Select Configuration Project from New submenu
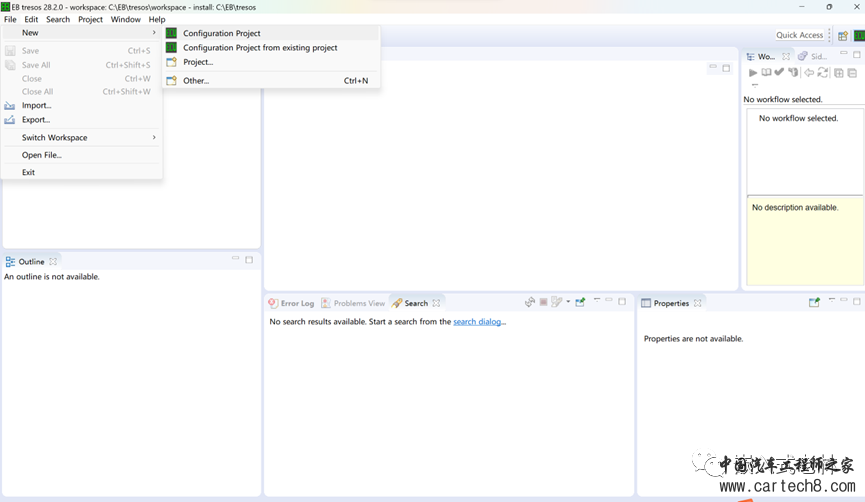Viewport: 865px width, 502px height. click(x=221, y=33)
